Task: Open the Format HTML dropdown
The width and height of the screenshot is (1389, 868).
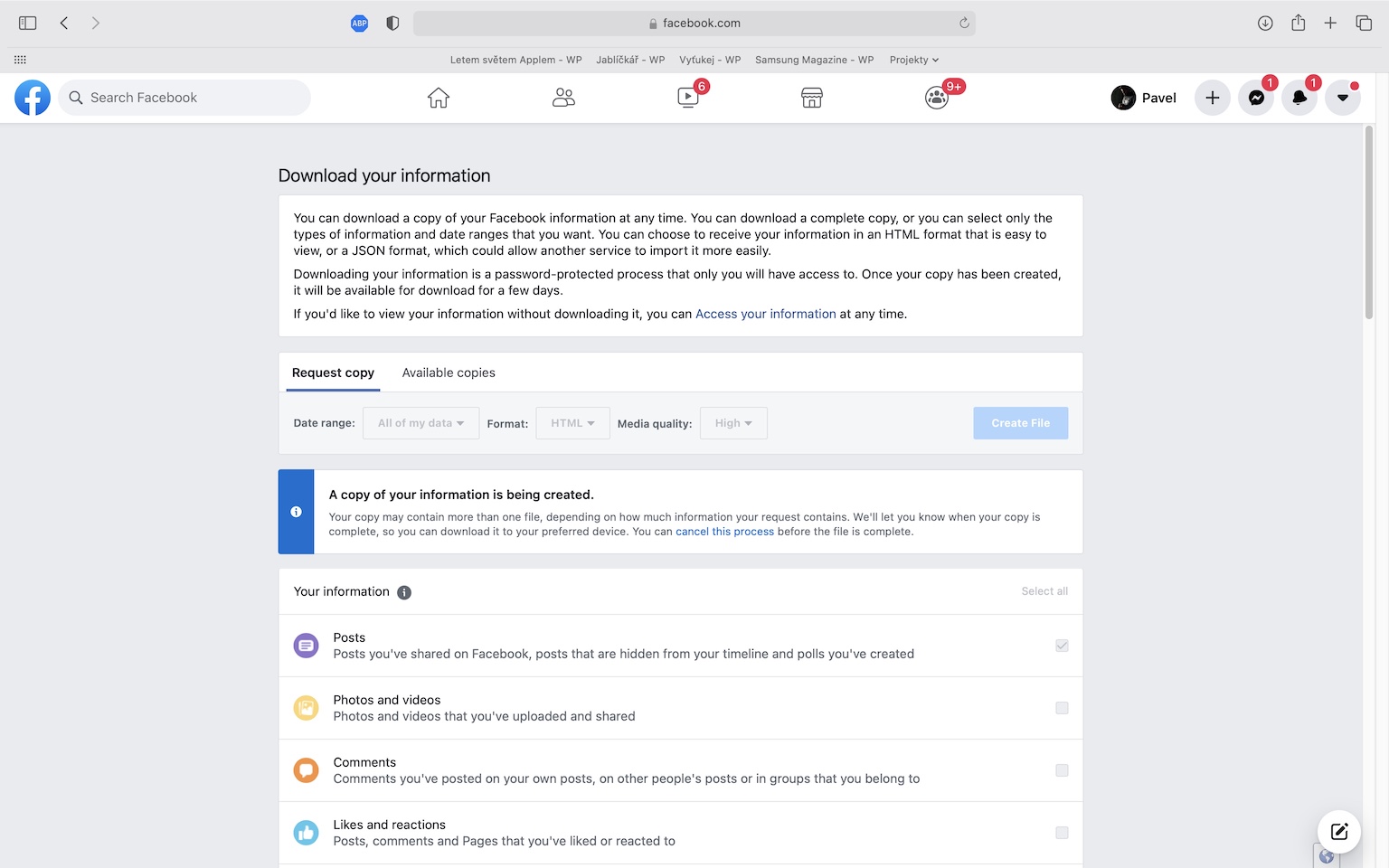Action: pyautogui.click(x=572, y=423)
